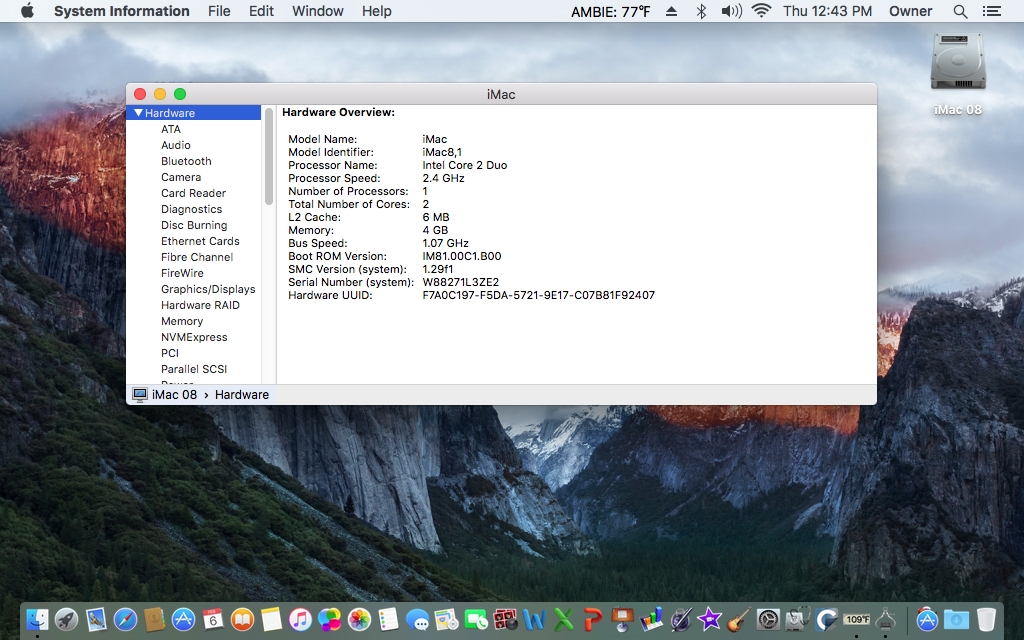The image size is (1024, 640).
Task: Click the eject icon in the menu bar
Action: point(671,11)
